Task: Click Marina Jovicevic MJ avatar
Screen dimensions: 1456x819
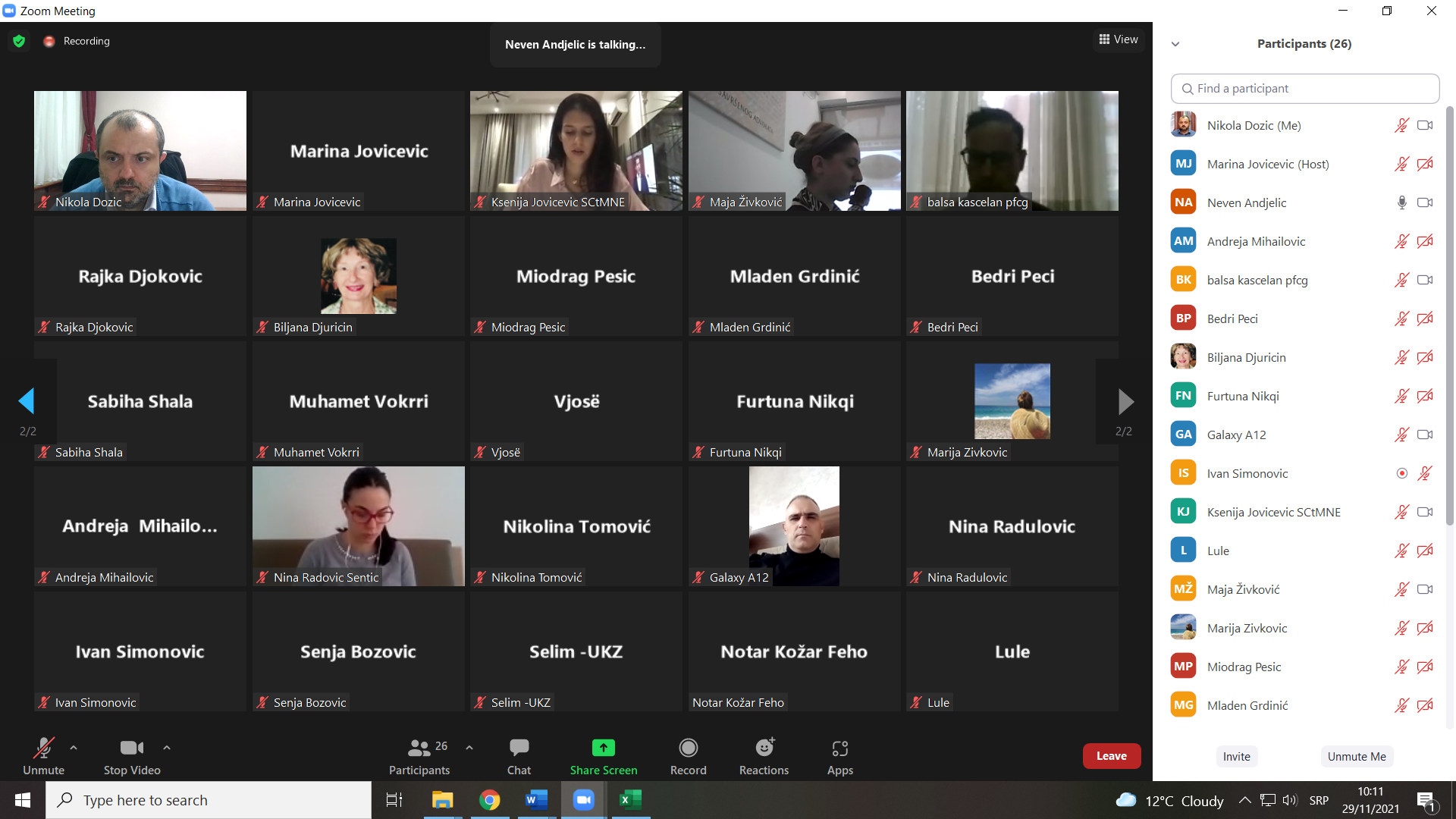Action: [x=1183, y=164]
